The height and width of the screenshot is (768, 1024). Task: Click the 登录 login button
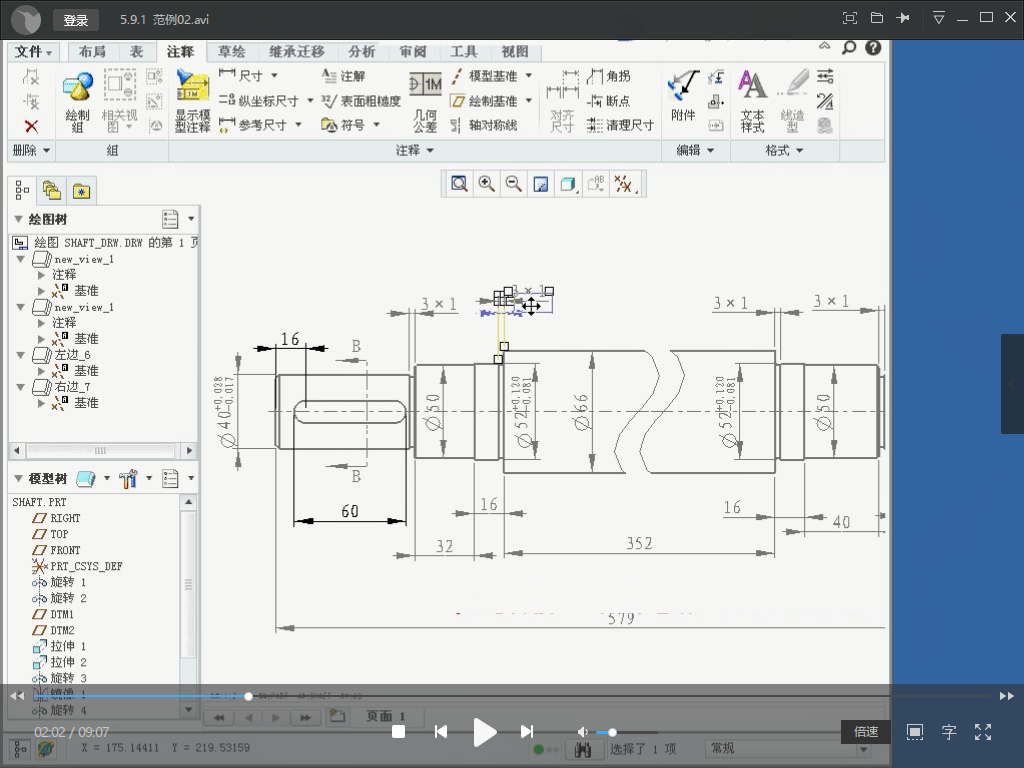pos(76,20)
